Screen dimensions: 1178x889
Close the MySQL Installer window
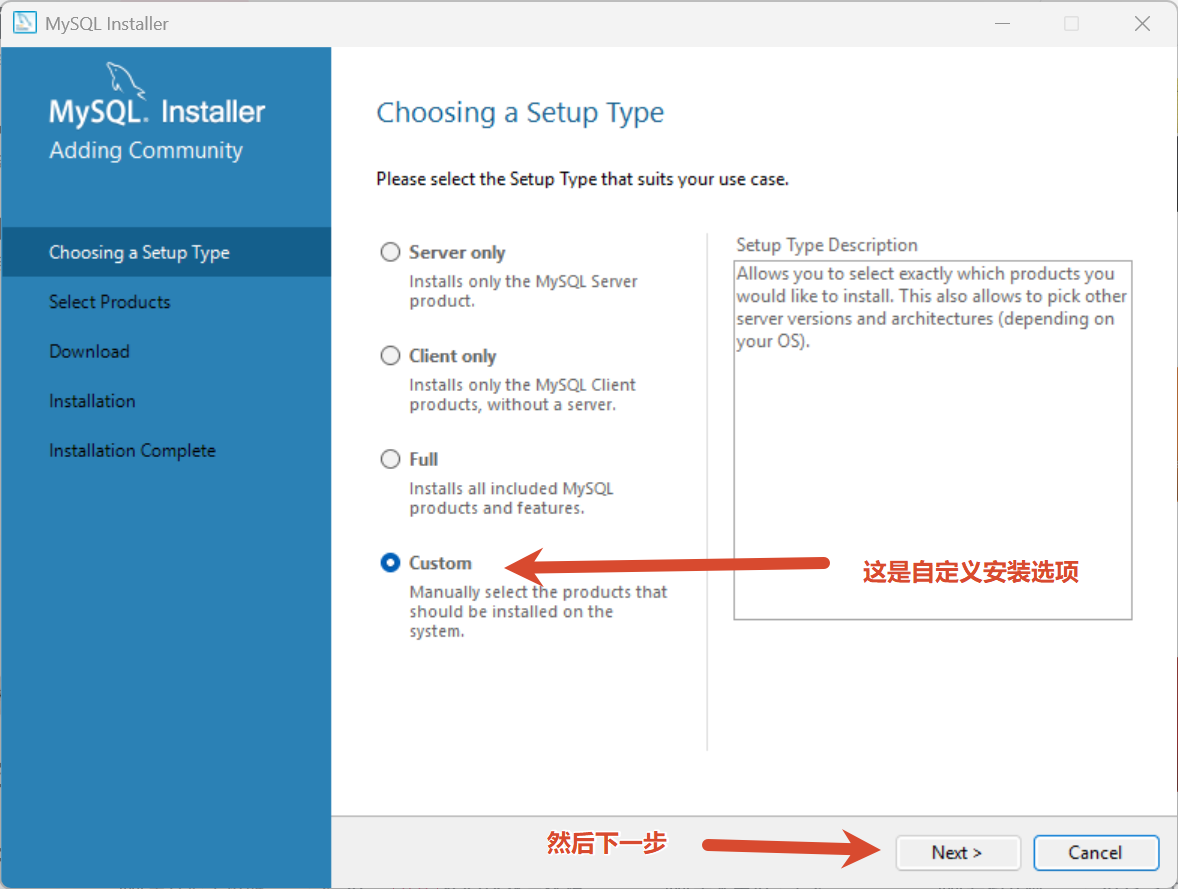pos(1142,23)
